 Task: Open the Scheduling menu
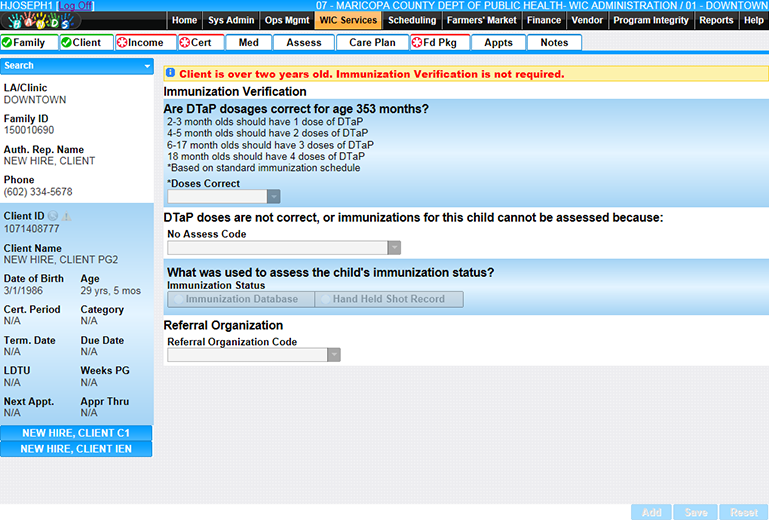(x=412, y=20)
